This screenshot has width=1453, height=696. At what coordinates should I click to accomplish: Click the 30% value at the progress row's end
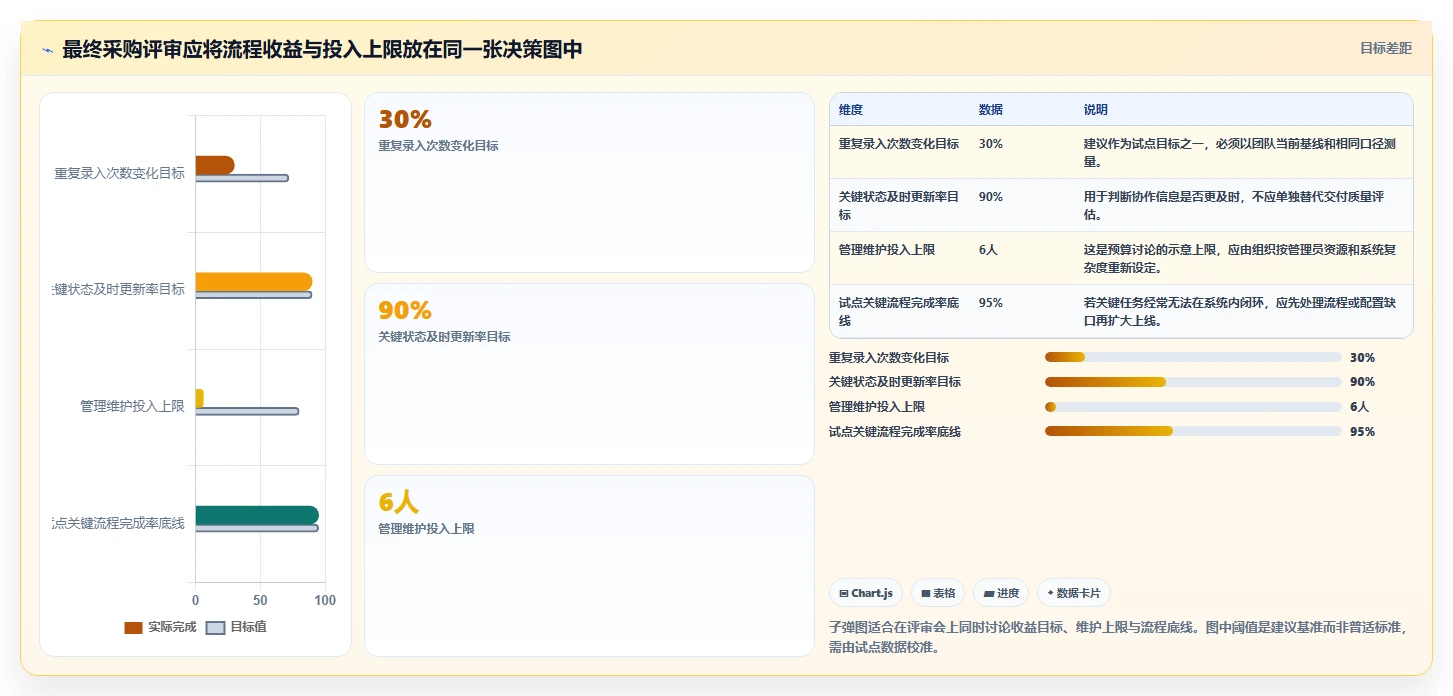click(x=1362, y=357)
